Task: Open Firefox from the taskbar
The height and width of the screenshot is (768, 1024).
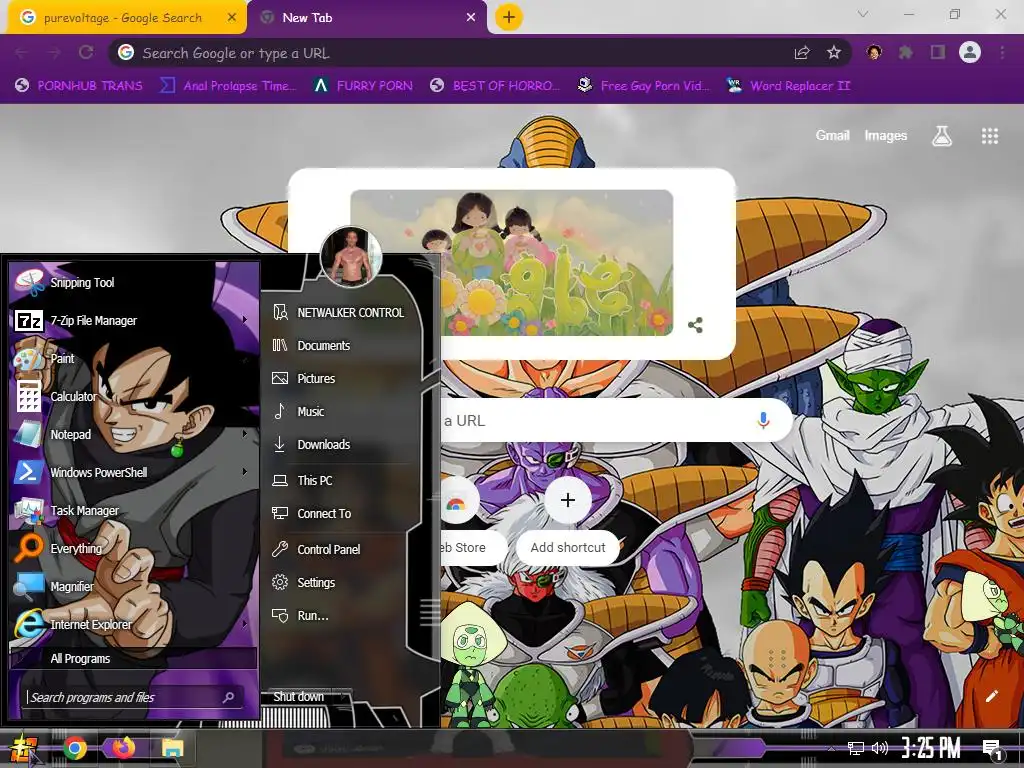Action: click(123, 747)
